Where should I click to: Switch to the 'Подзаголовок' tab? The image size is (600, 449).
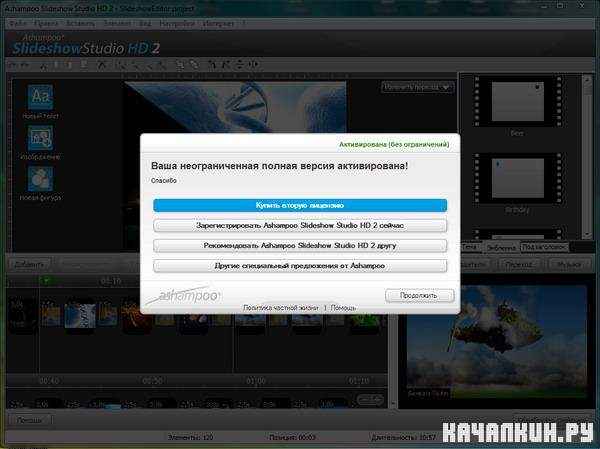click(544, 247)
